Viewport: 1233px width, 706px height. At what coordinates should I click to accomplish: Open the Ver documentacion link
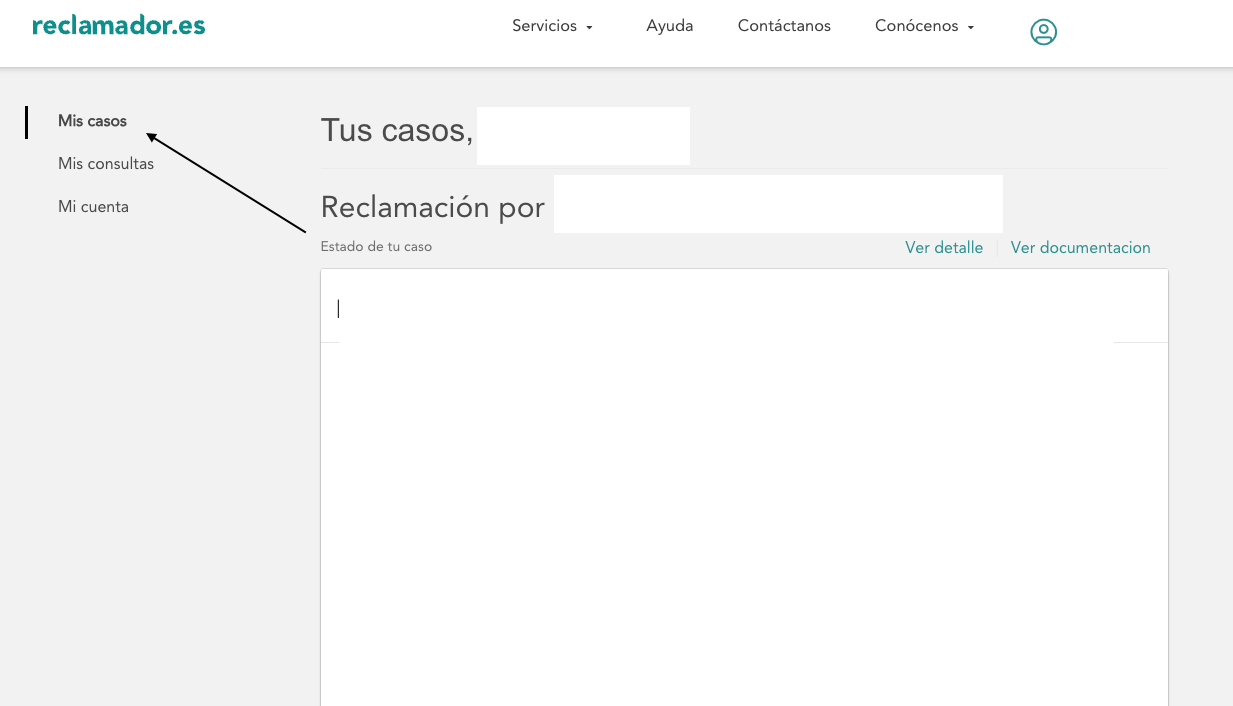(1080, 248)
